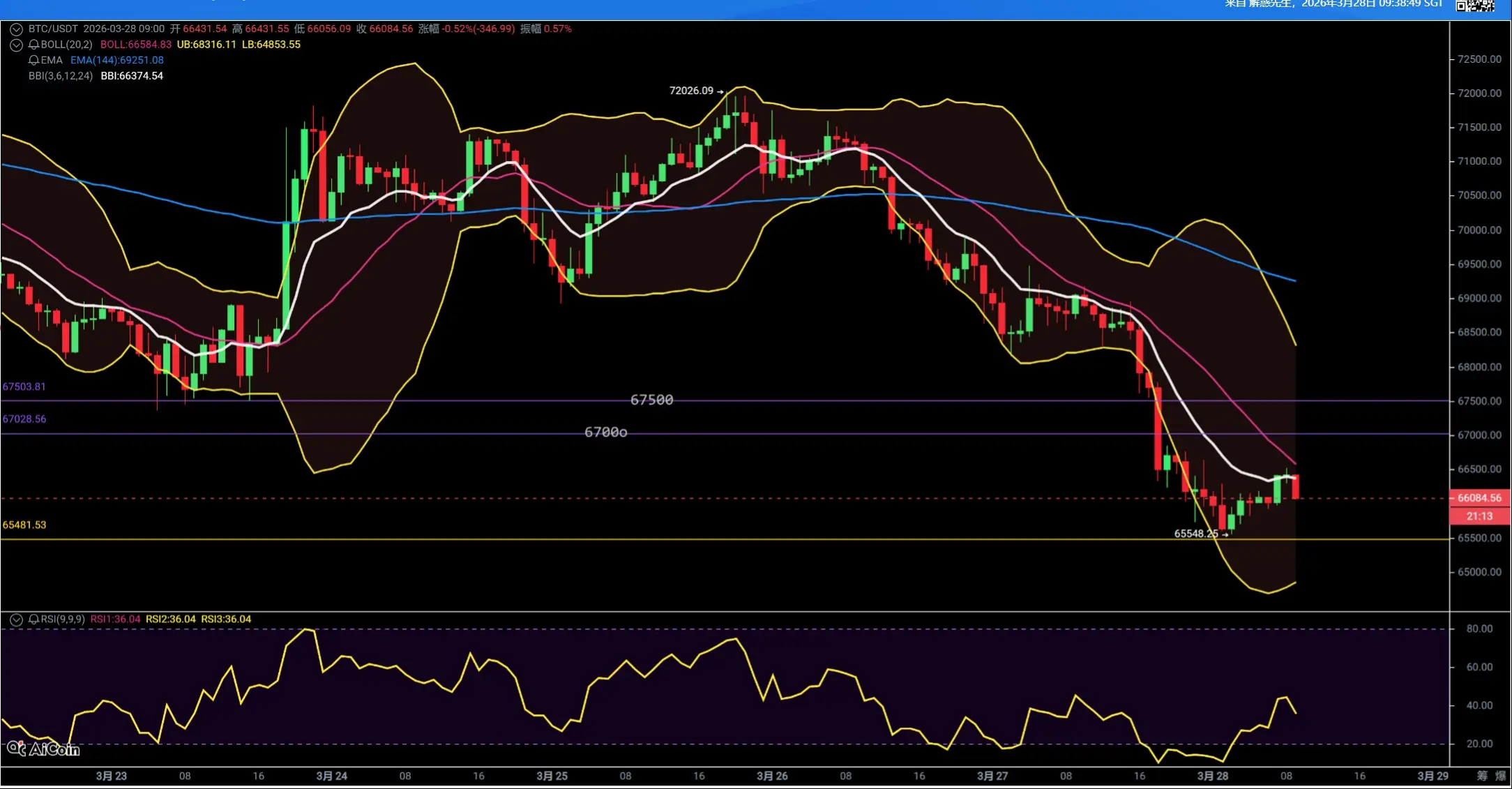Click the BOLL alert bell icon
The image size is (1512, 789).
33,45
